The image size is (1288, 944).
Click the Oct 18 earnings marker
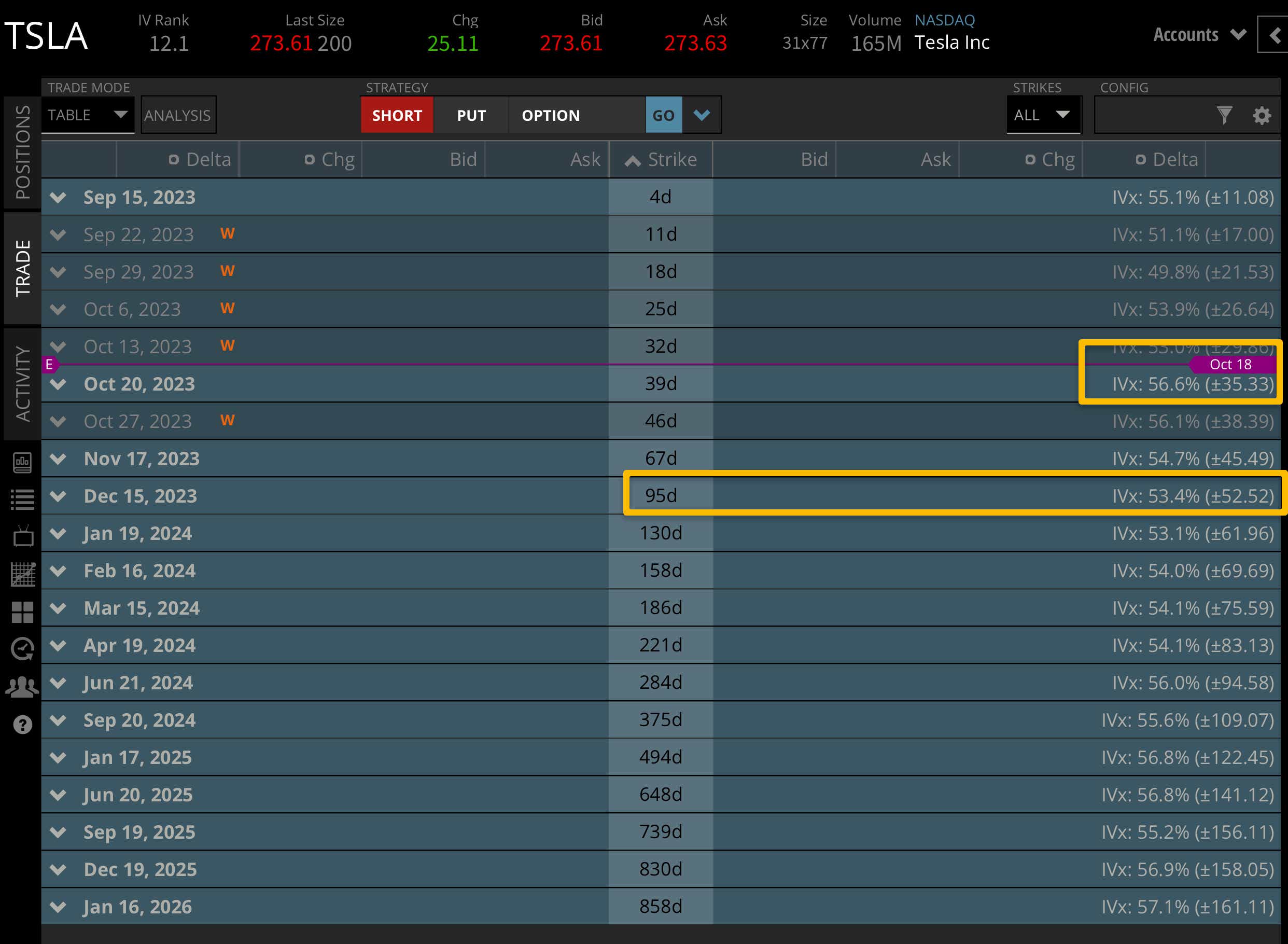(1230, 365)
